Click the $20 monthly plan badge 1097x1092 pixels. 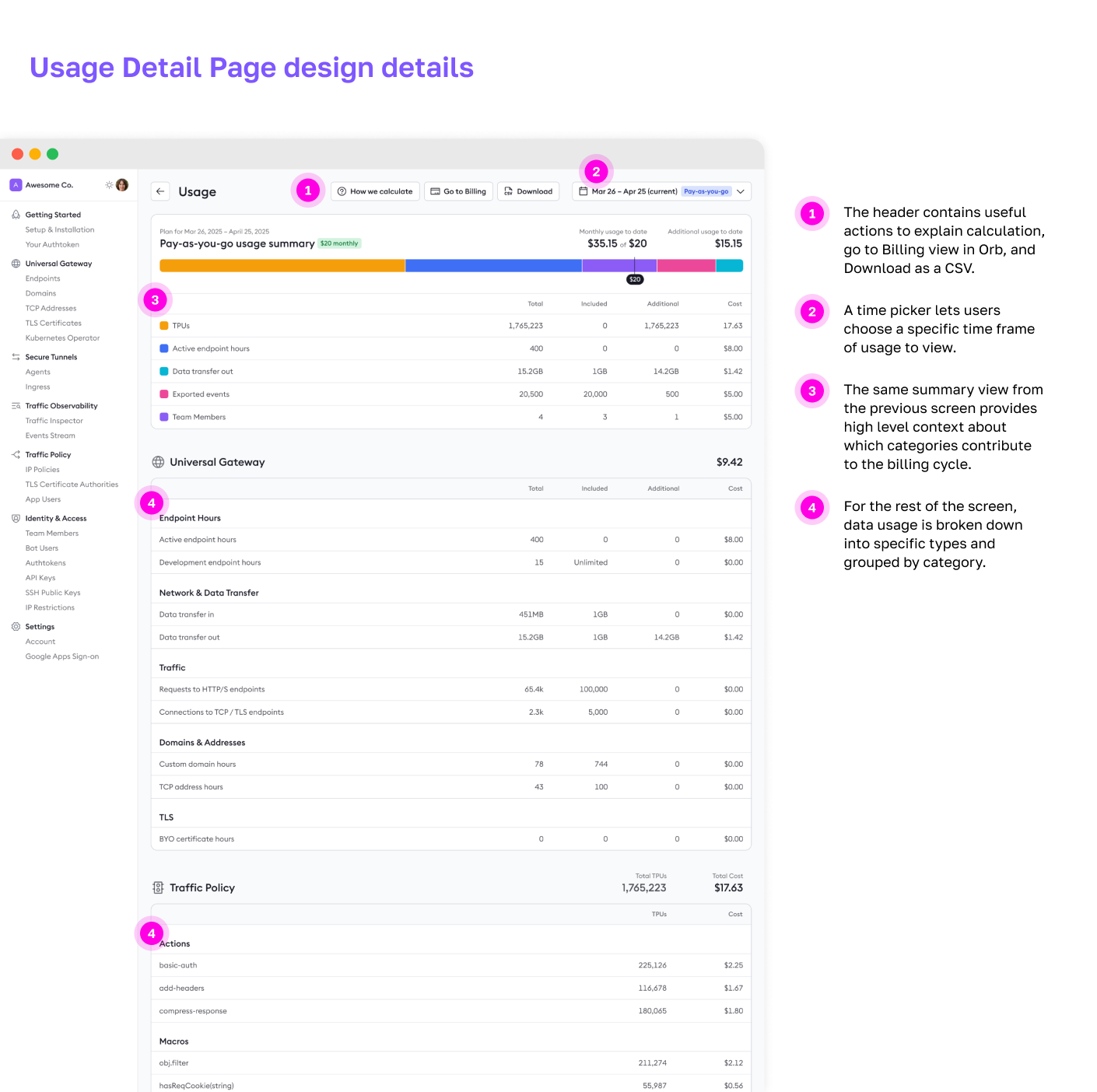(x=339, y=243)
